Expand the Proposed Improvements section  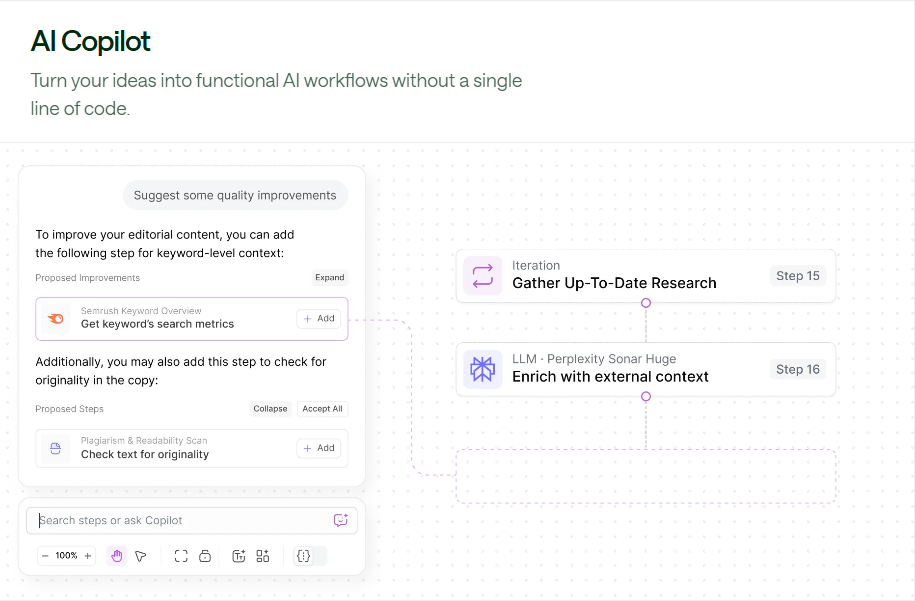point(329,278)
